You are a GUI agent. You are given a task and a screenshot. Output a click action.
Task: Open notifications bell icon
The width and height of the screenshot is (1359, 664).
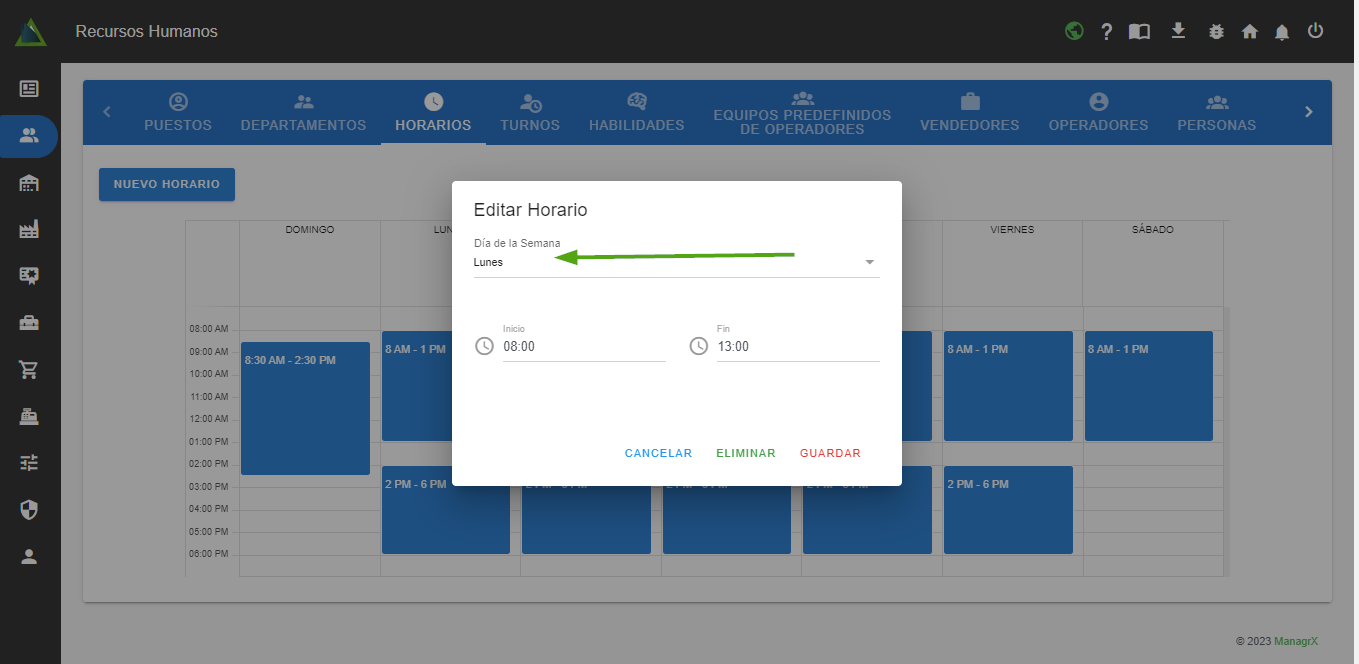coord(1282,32)
